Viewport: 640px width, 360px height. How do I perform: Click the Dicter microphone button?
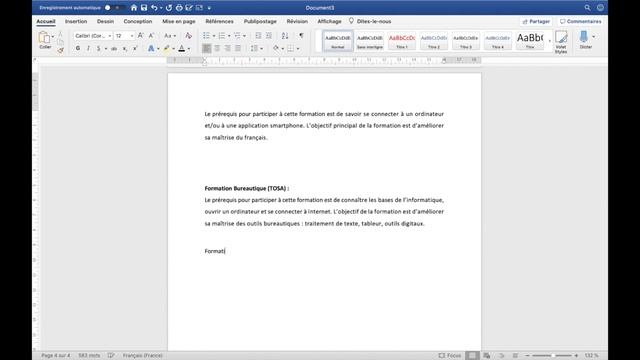(x=585, y=40)
